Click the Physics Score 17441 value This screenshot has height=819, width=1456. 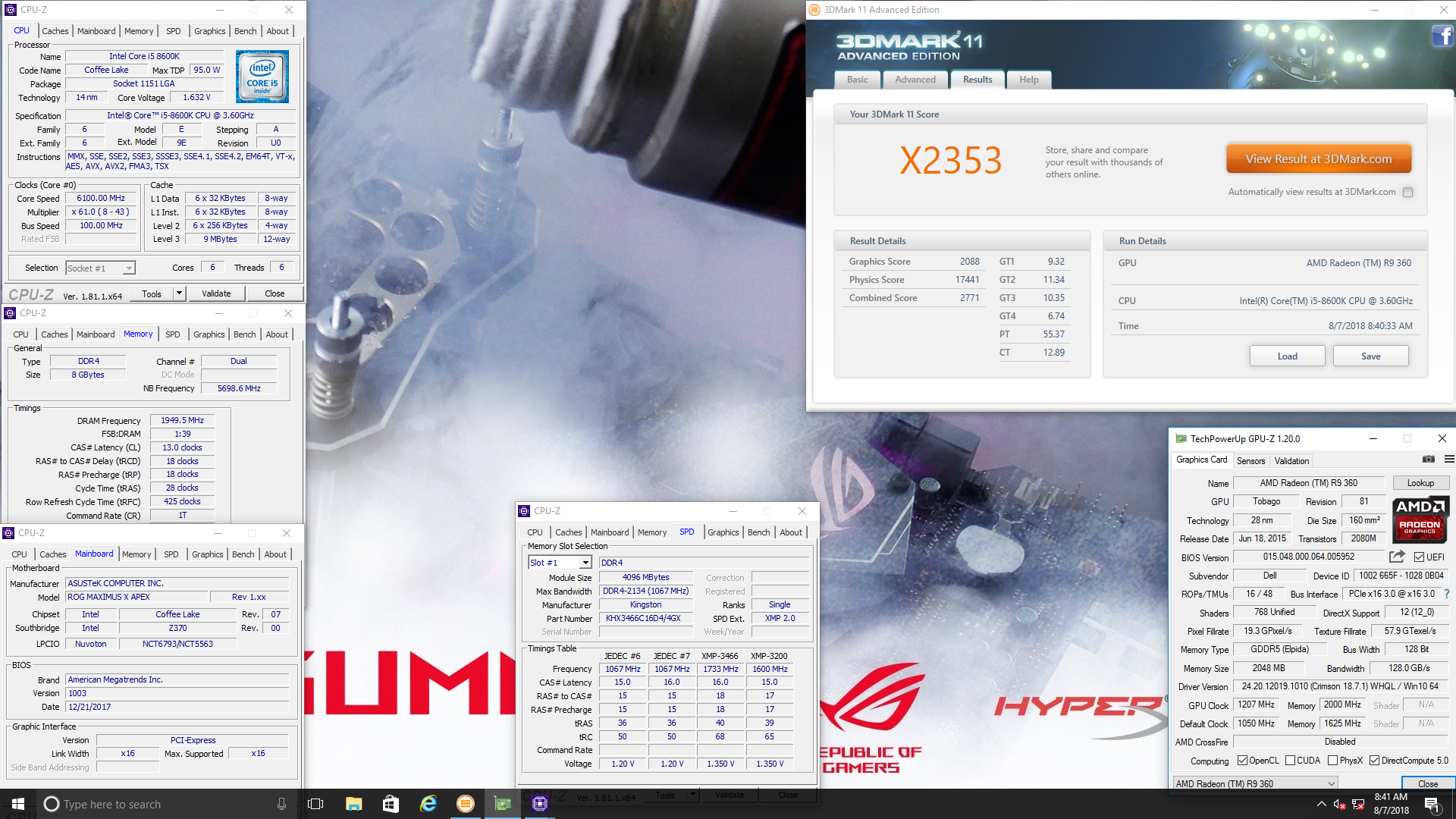(x=967, y=280)
